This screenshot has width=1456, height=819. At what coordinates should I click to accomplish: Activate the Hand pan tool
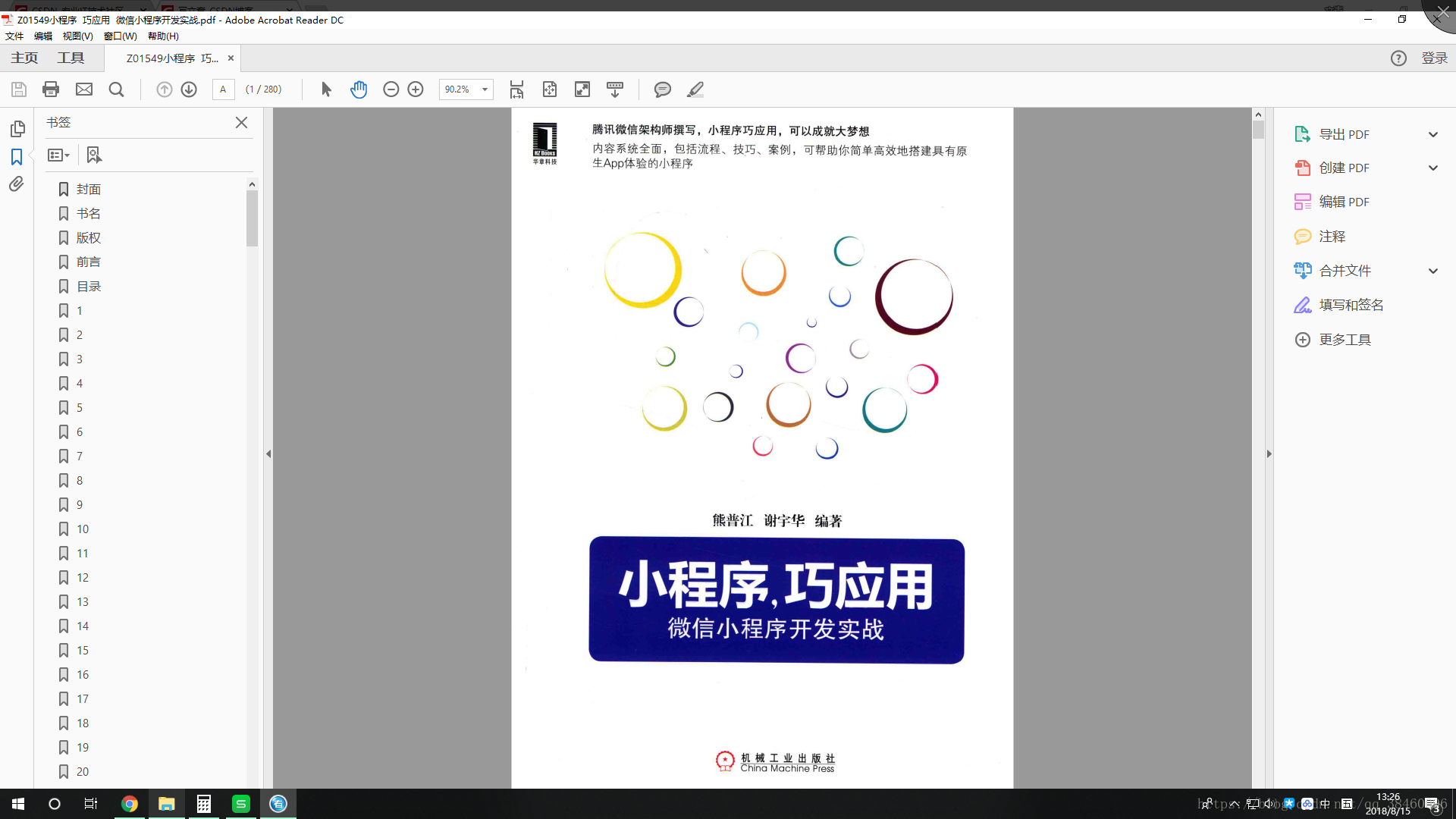pyautogui.click(x=359, y=89)
